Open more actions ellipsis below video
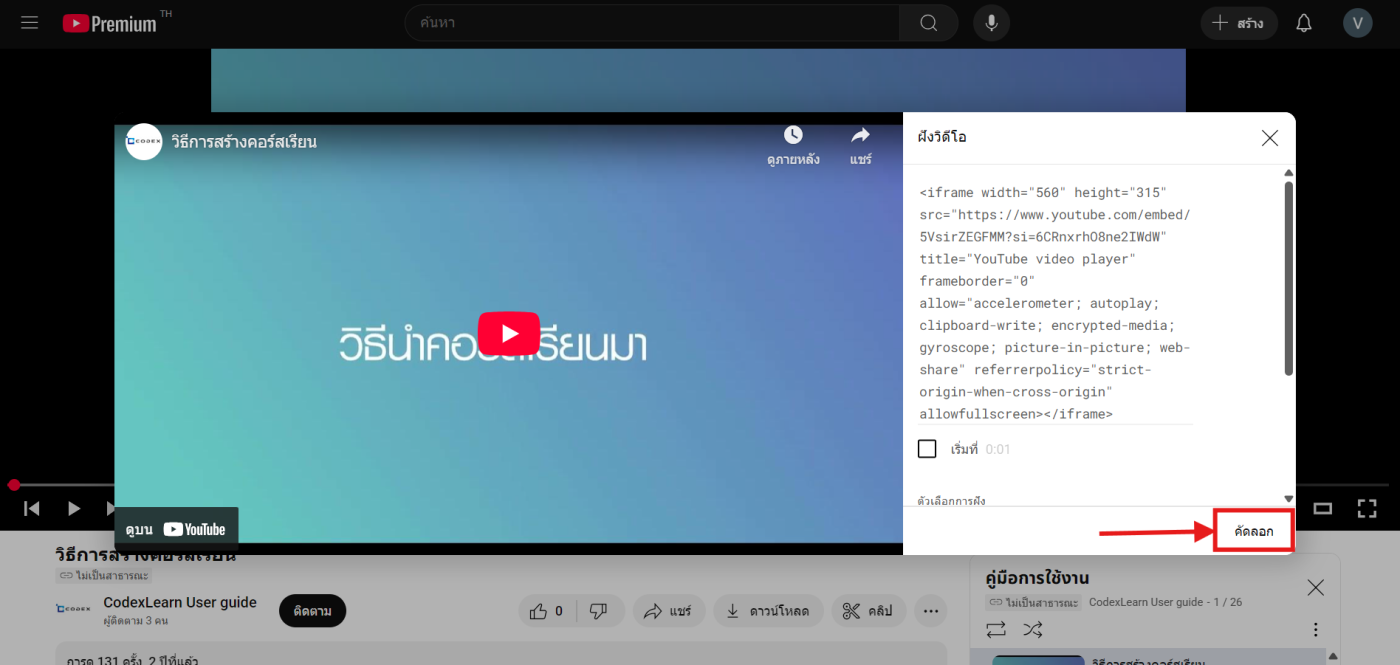1400x665 pixels. click(x=931, y=611)
